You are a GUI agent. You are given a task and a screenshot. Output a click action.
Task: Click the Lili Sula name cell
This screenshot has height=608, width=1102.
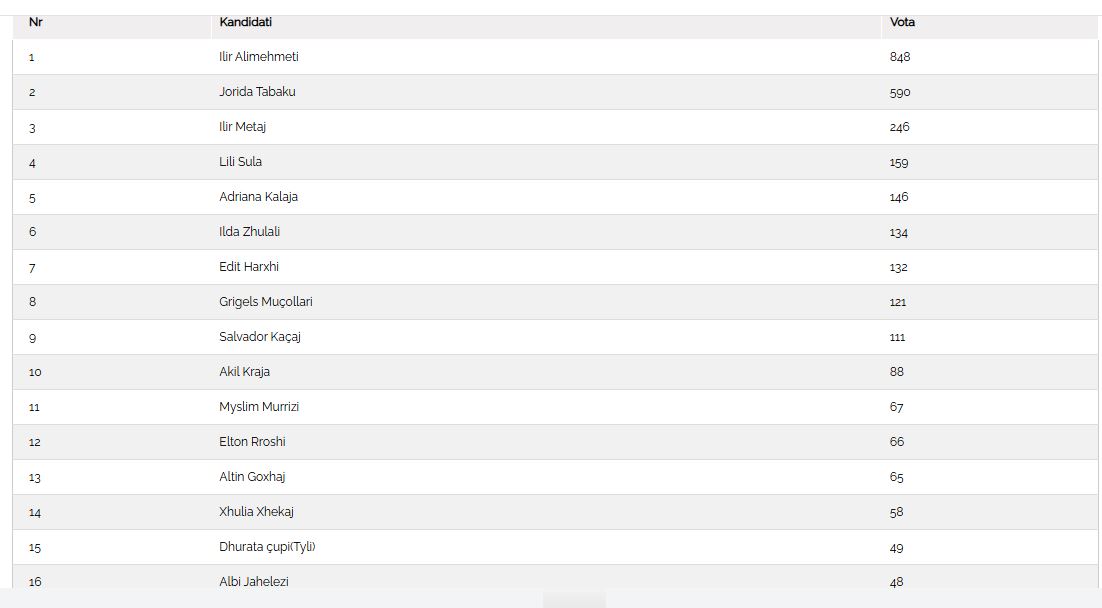click(240, 162)
